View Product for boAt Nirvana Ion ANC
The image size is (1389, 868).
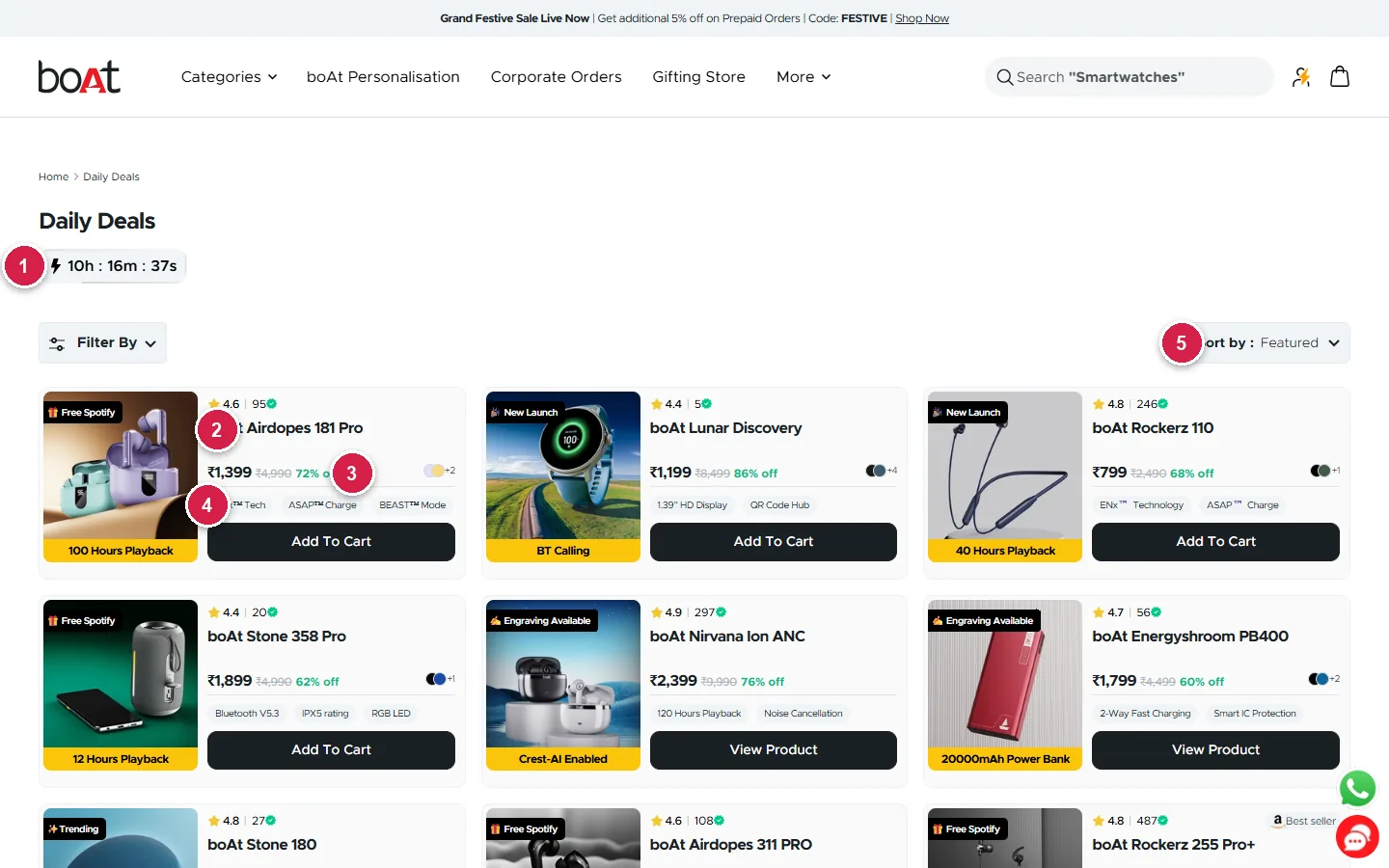point(774,749)
